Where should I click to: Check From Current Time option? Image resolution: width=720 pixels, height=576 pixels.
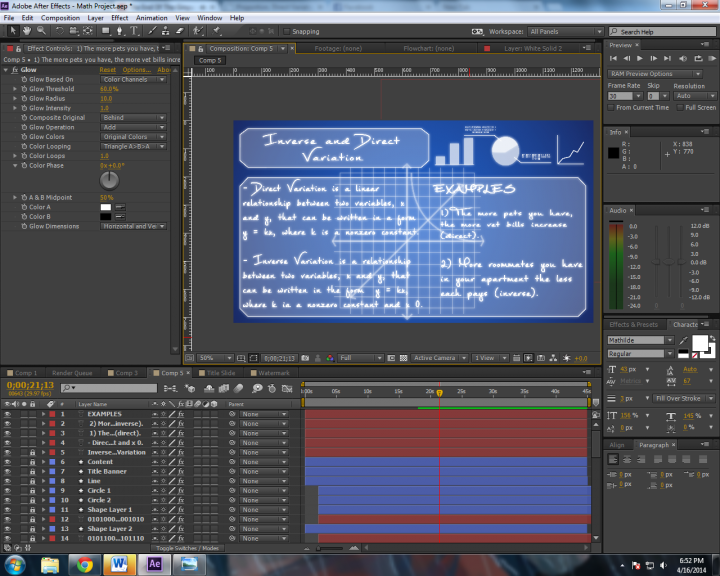point(611,107)
